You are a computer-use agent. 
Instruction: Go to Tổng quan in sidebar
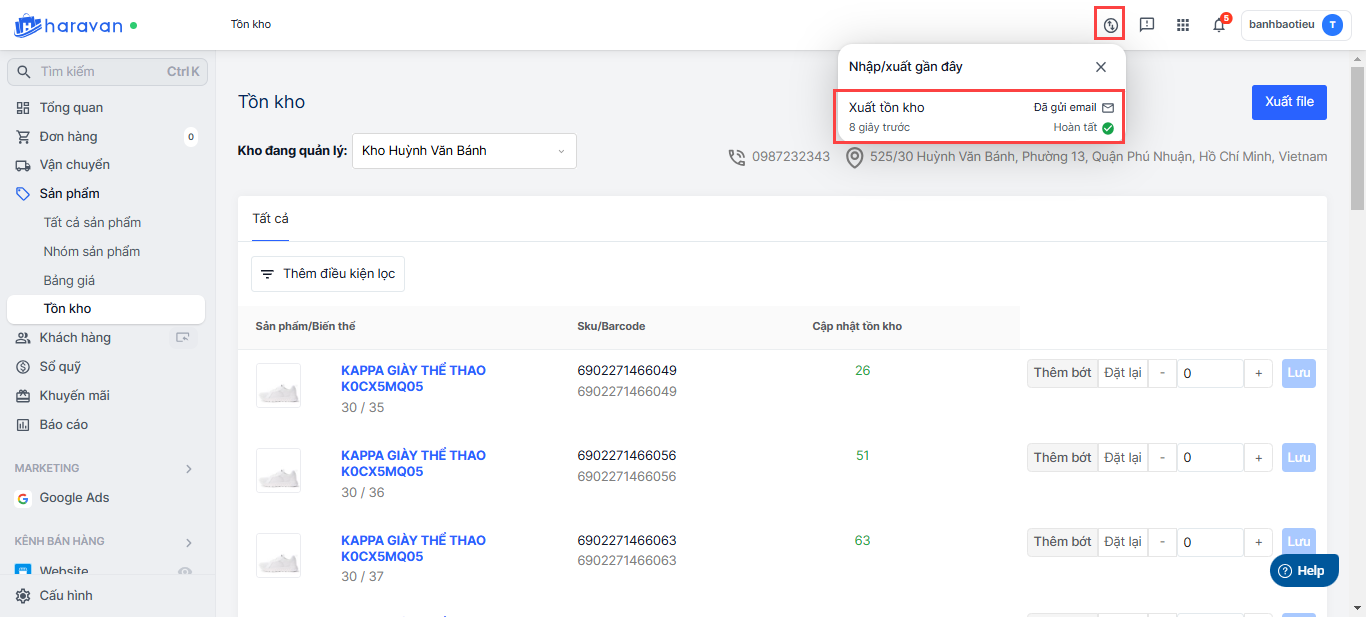point(71,107)
